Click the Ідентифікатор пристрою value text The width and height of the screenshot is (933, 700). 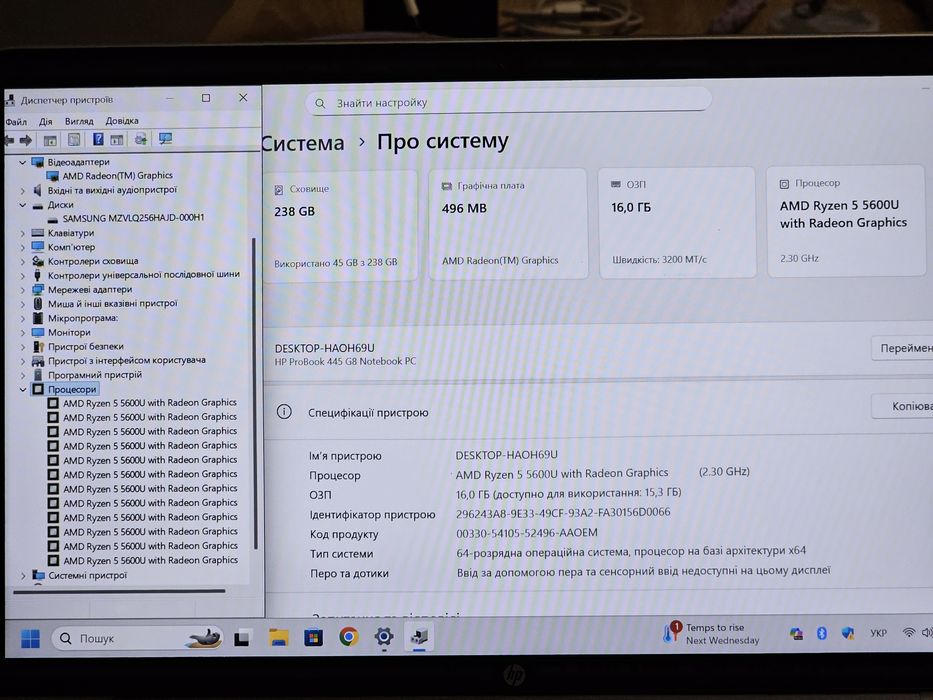pyautogui.click(x=563, y=513)
